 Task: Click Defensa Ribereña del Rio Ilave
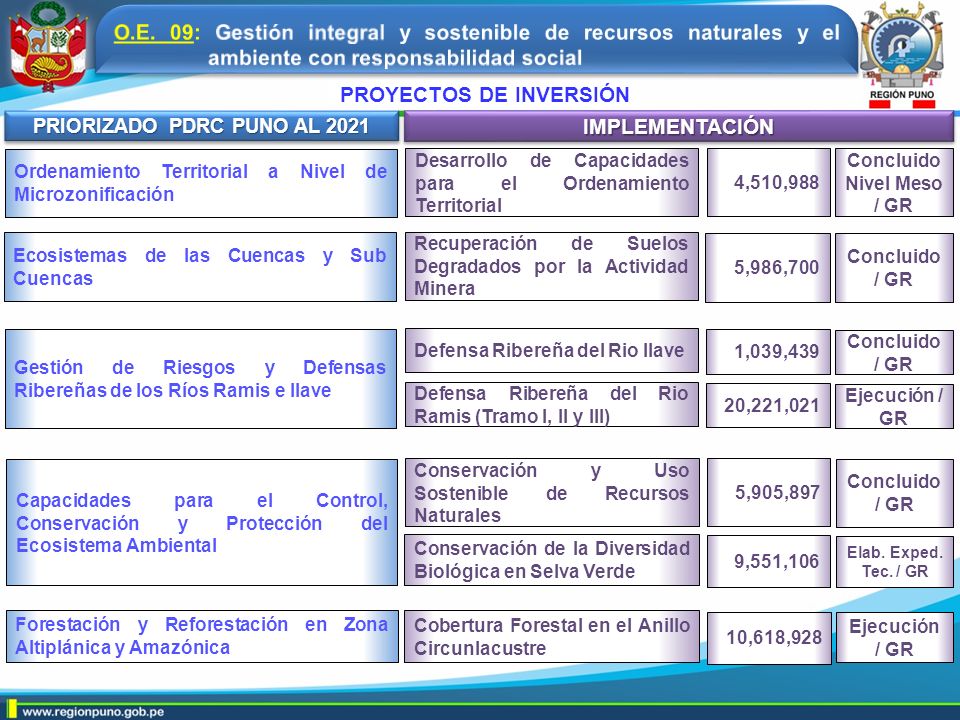tap(551, 351)
